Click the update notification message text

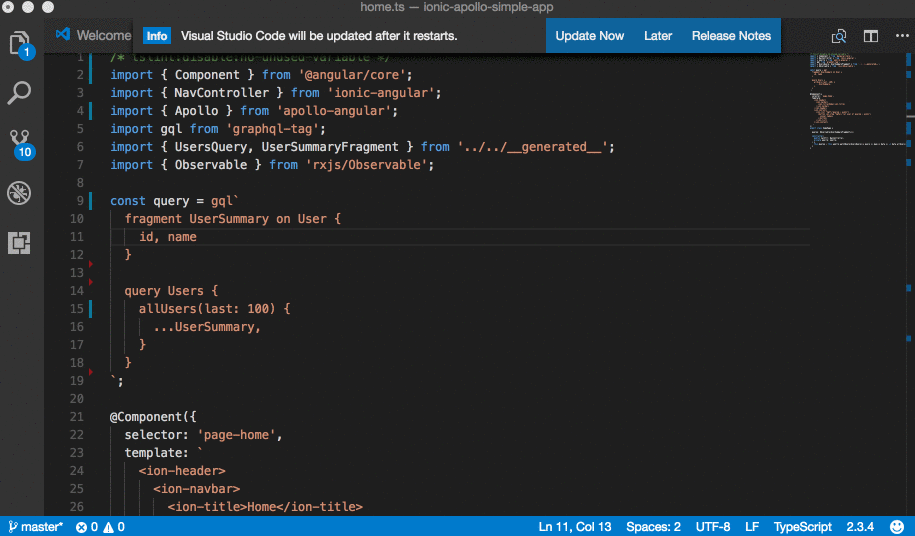coord(319,36)
